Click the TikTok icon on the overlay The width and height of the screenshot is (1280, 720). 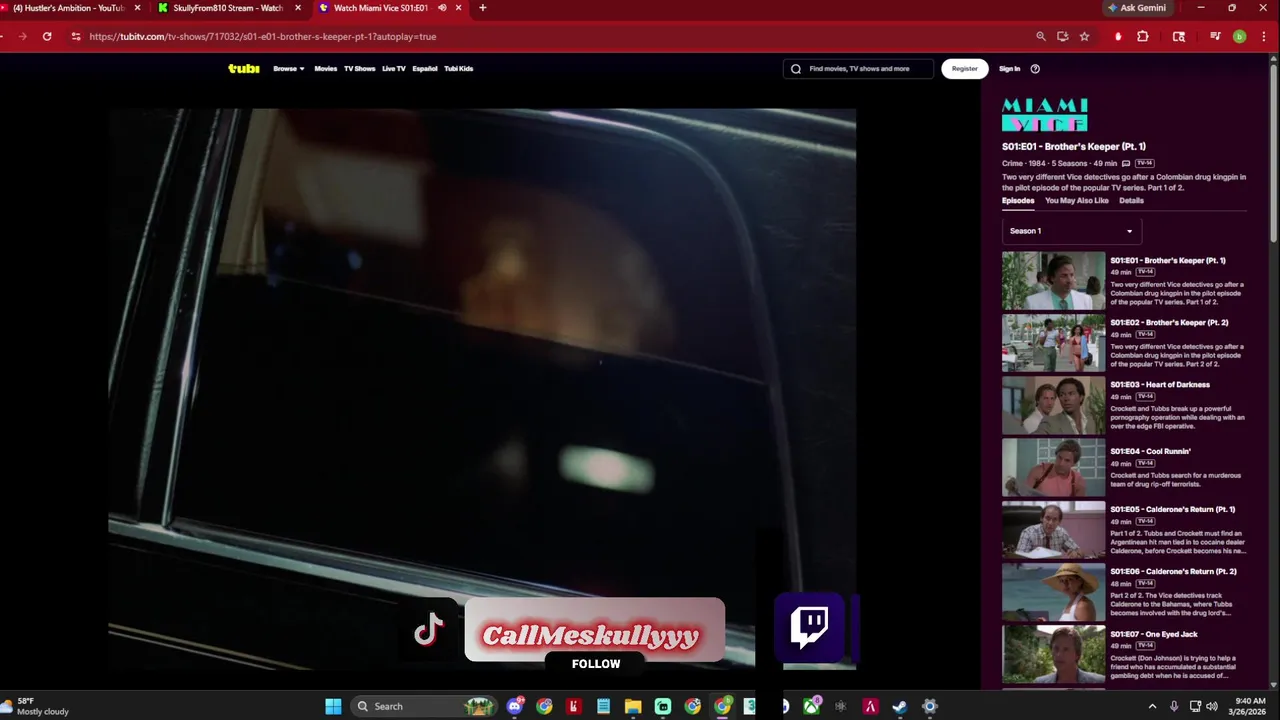[429, 630]
